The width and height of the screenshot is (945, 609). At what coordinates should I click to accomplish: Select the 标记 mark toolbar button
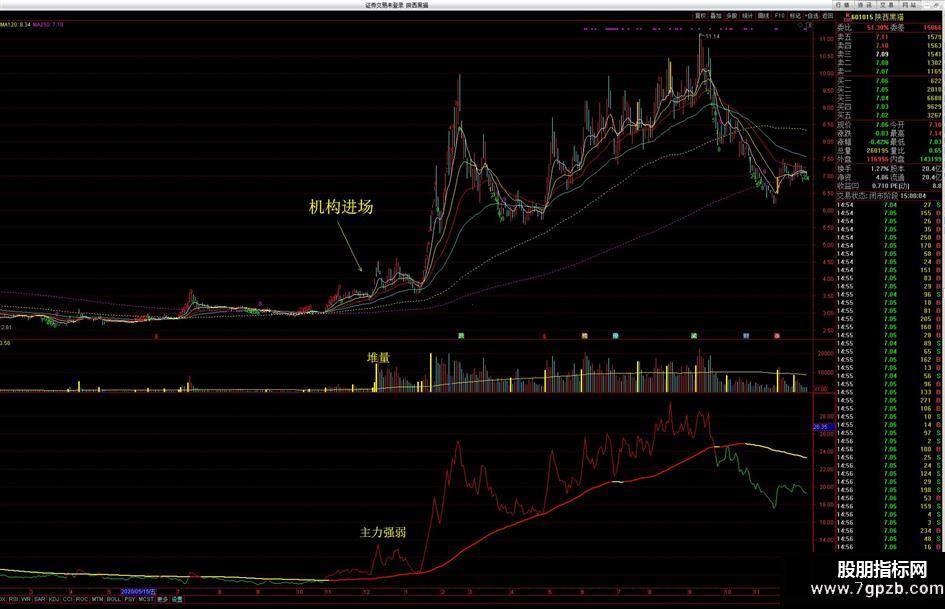796,16
